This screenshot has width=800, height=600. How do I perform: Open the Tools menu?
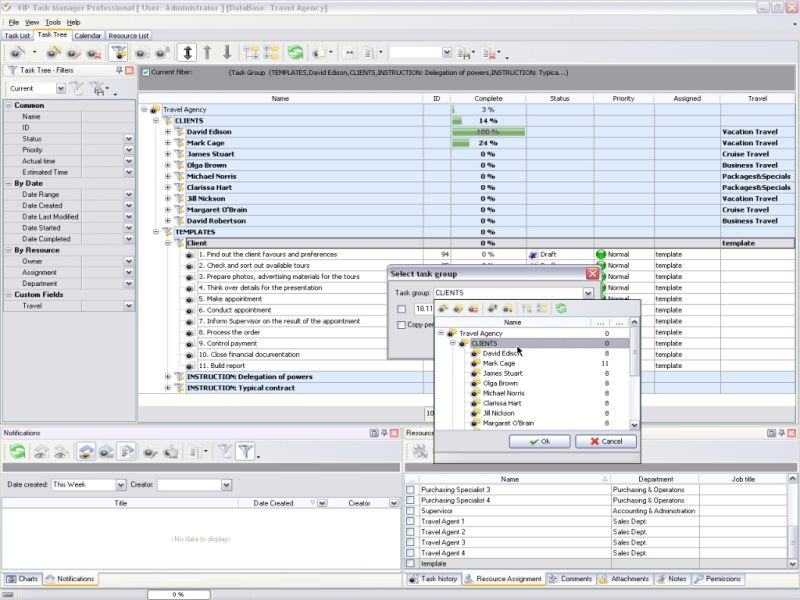[x=53, y=22]
